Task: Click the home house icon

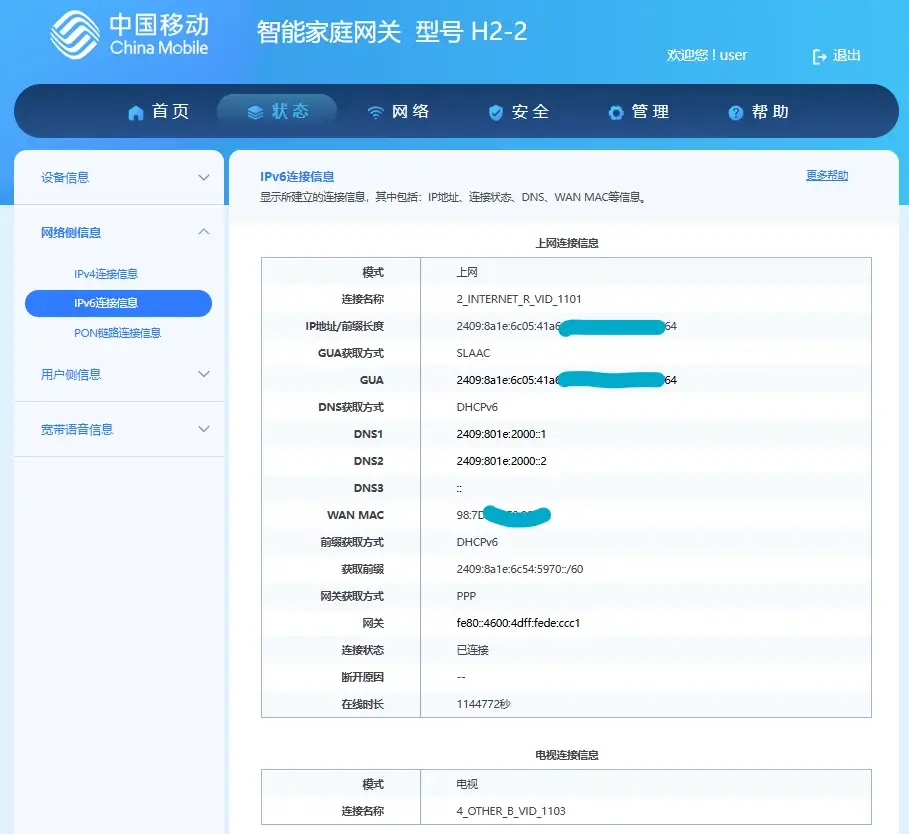Action: click(x=136, y=113)
